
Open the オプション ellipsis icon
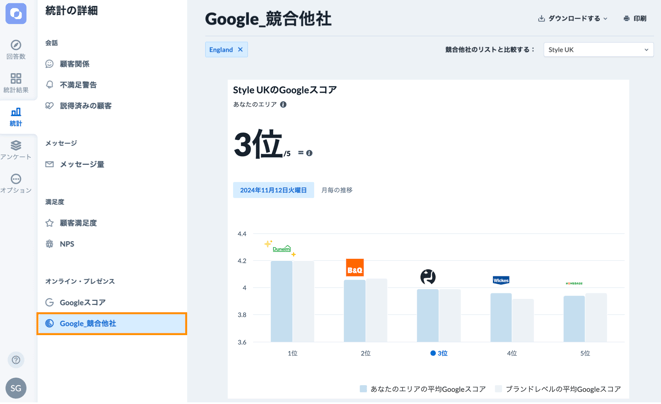[x=16, y=179]
